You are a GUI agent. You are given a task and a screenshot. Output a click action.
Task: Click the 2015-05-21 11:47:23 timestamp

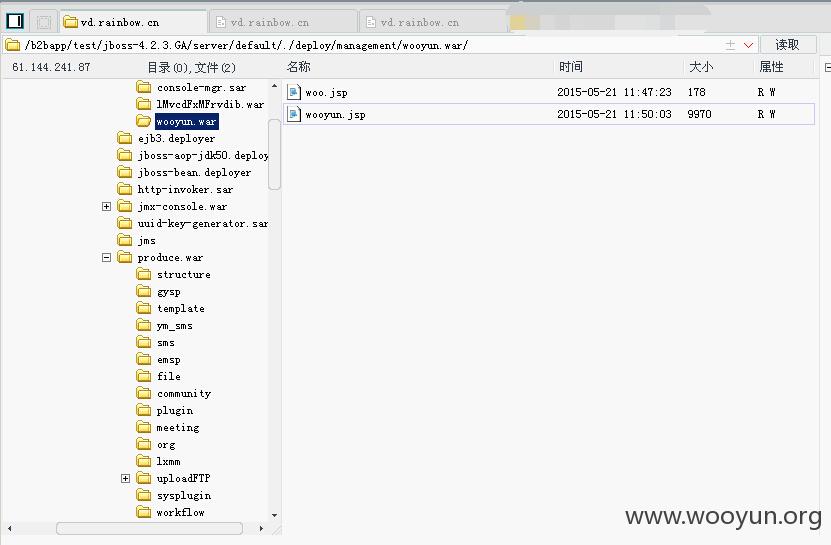[614, 92]
